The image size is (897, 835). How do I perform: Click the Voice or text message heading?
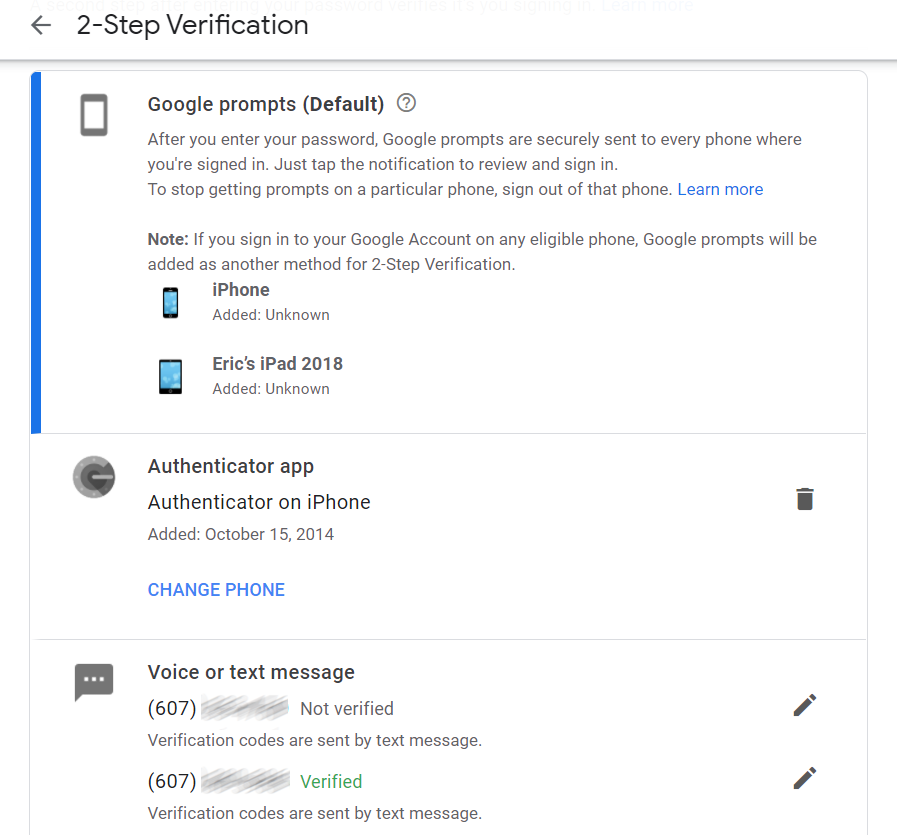point(251,672)
